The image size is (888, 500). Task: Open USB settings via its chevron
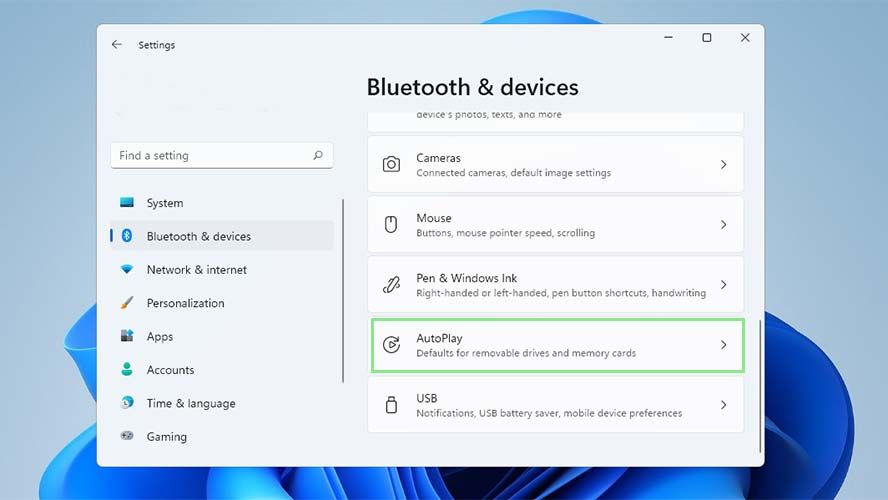723,404
